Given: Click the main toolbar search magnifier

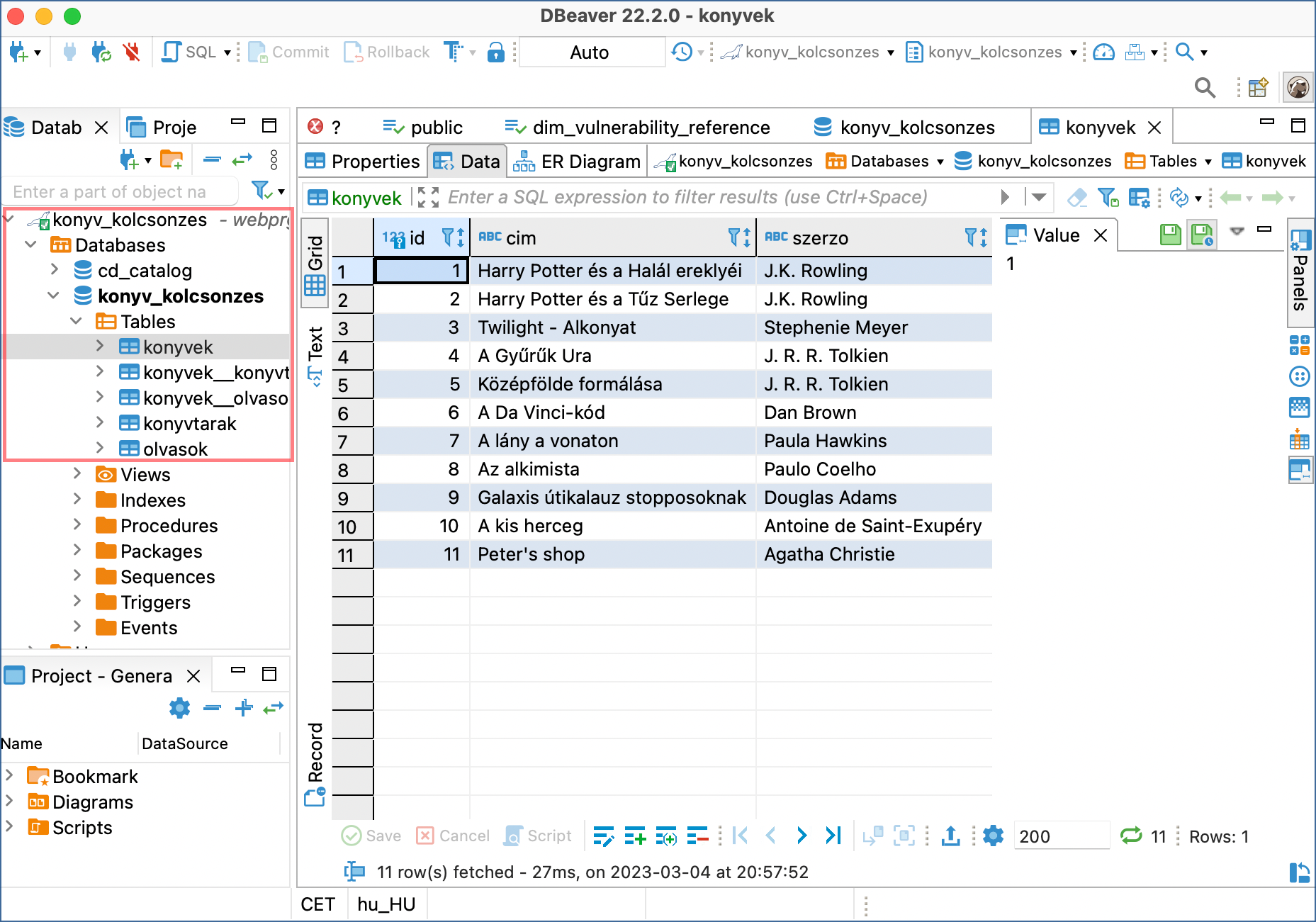Looking at the screenshot, I should 1184,52.
